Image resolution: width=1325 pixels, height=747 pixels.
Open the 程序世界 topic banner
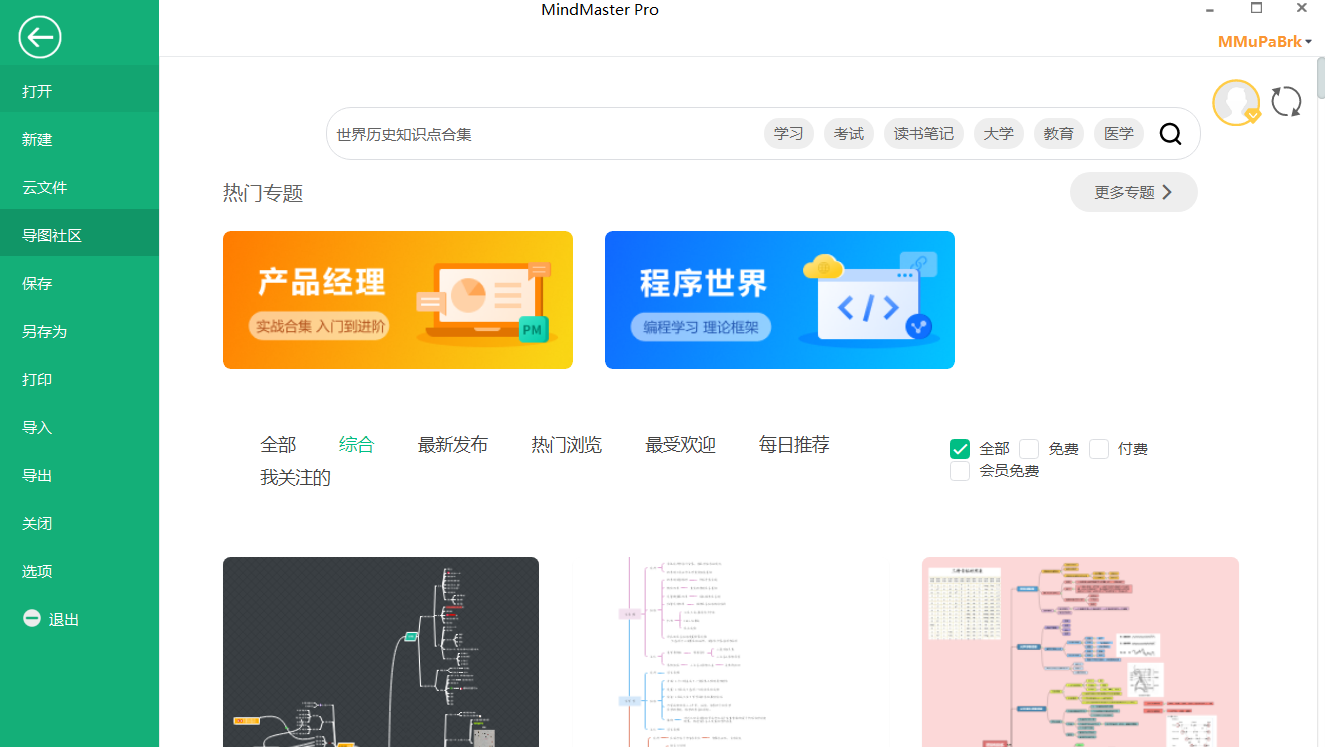point(780,300)
